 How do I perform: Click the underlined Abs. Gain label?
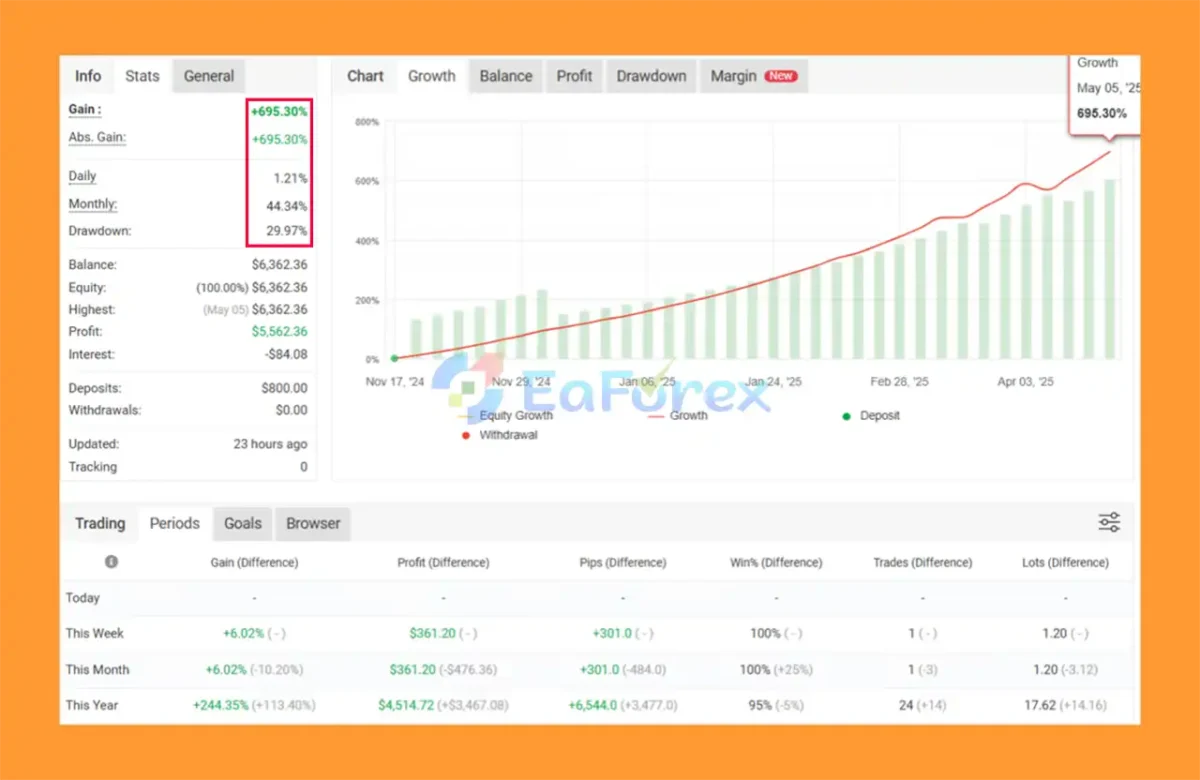click(x=97, y=138)
